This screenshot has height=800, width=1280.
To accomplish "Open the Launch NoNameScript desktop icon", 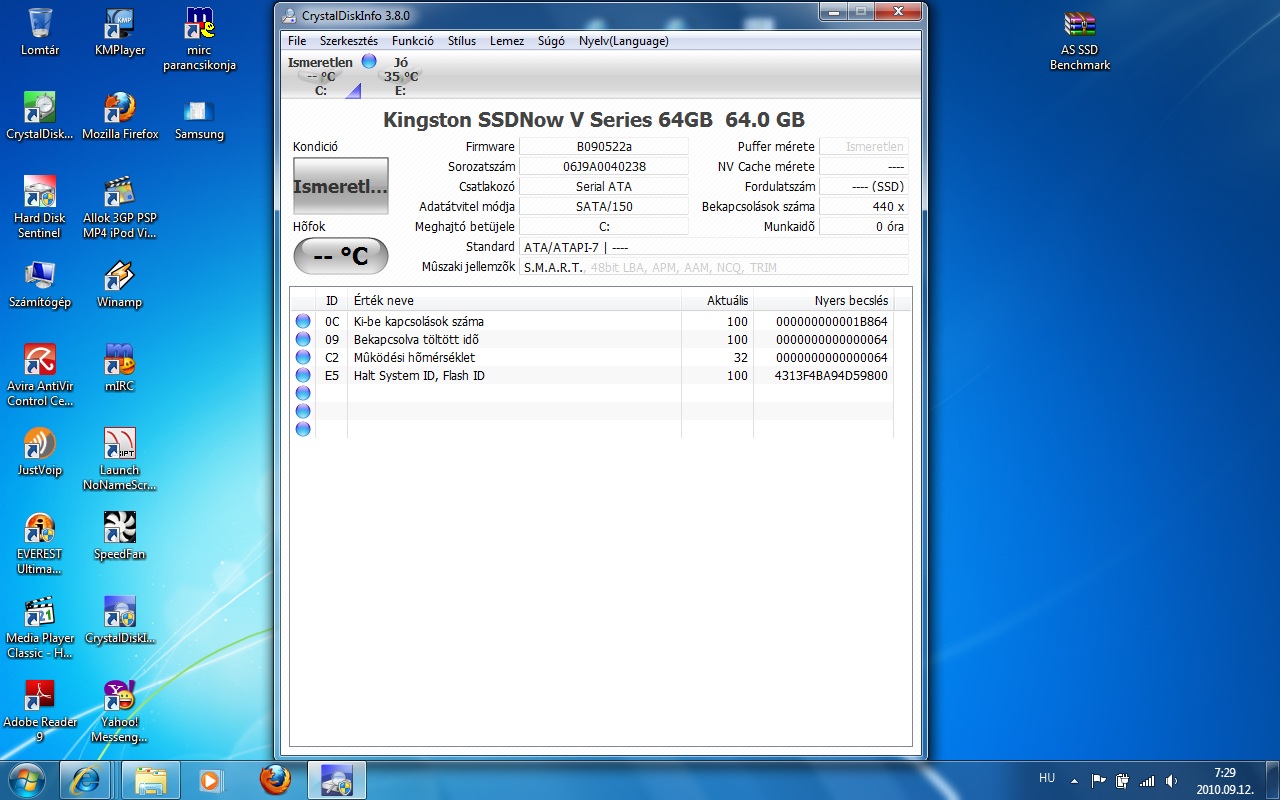I will (120, 459).
